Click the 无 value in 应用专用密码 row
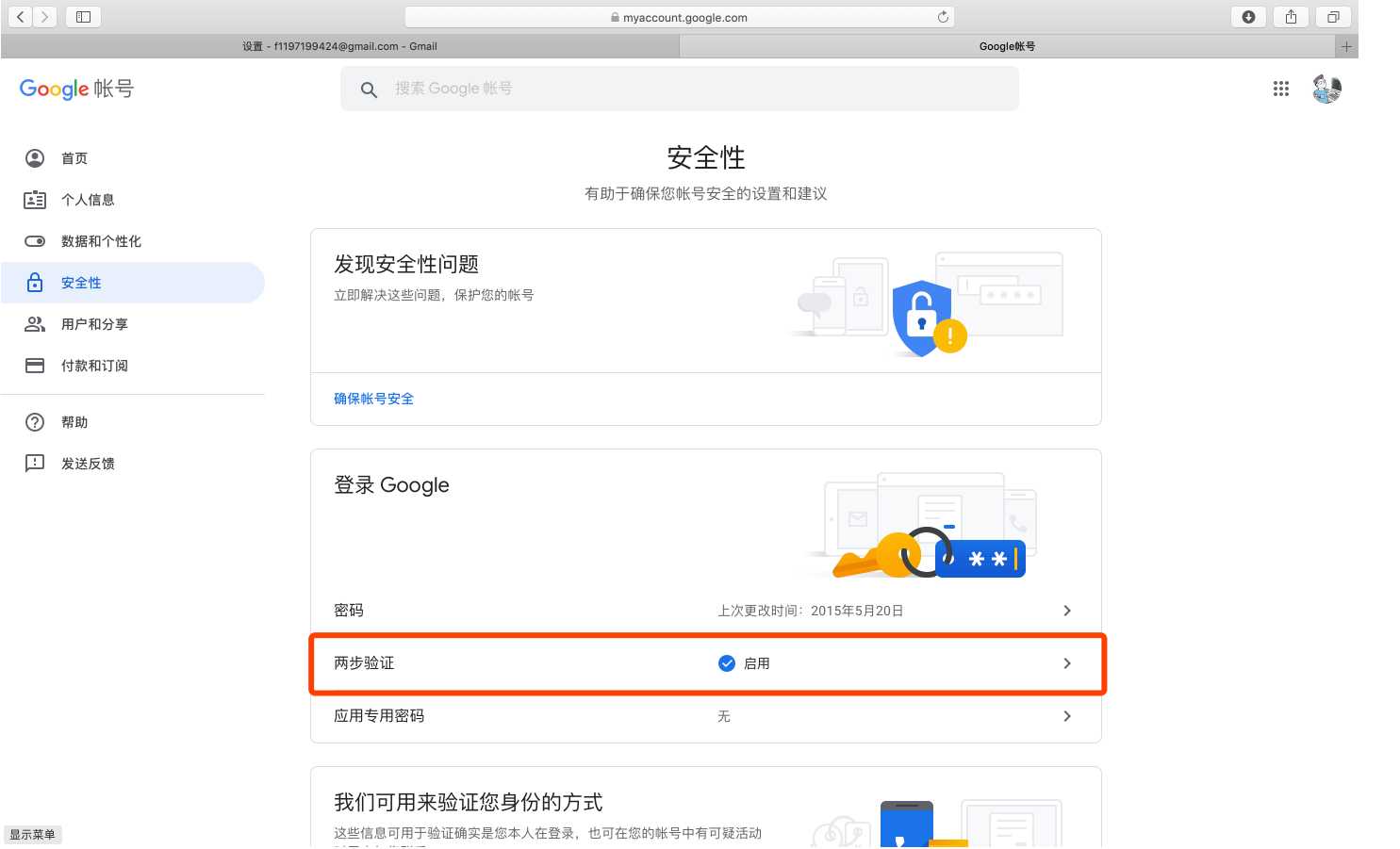 (x=724, y=716)
